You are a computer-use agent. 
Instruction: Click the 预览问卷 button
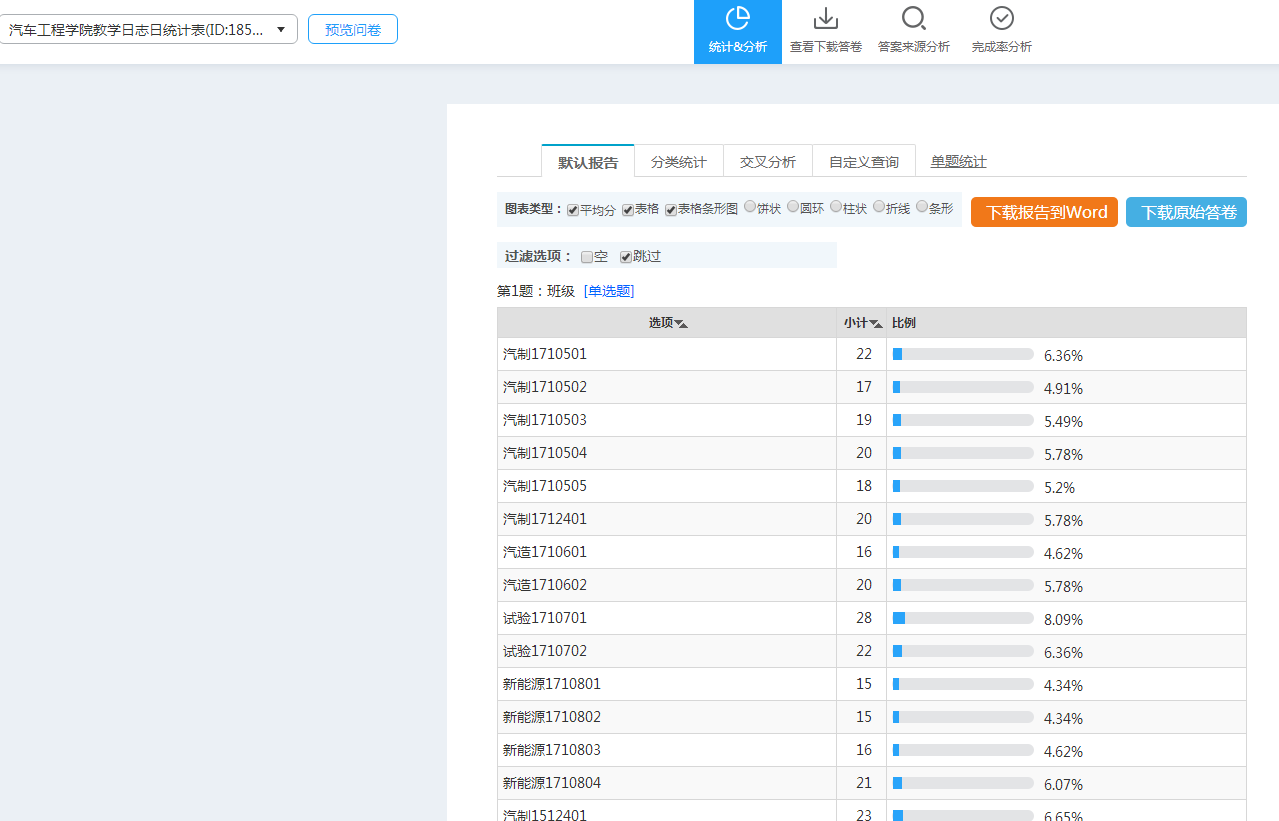pyautogui.click(x=353, y=30)
